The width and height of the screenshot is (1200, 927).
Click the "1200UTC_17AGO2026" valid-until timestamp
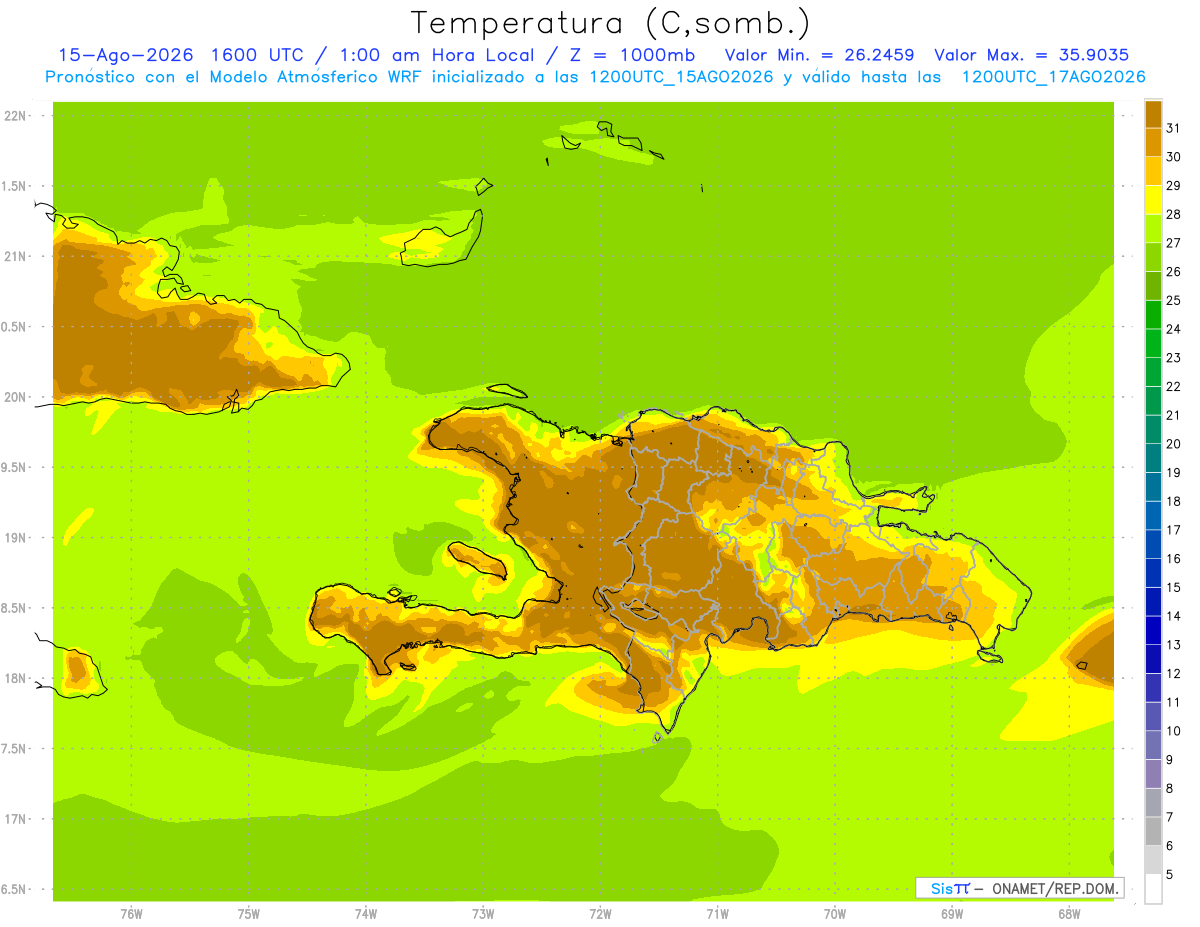1053,77
